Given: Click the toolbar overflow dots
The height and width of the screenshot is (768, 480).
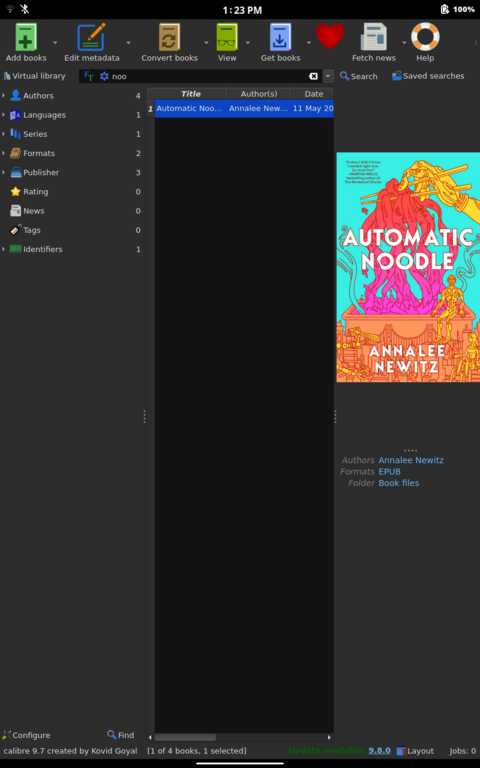Looking at the screenshot, I should [476, 43].
